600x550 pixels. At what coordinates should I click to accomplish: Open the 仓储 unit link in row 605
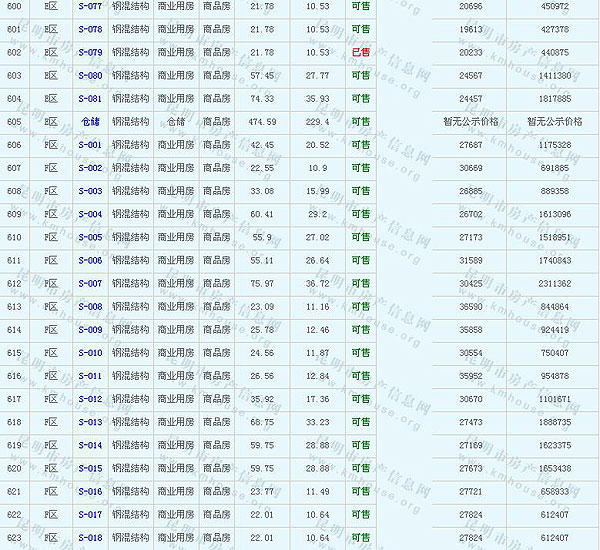90,122
